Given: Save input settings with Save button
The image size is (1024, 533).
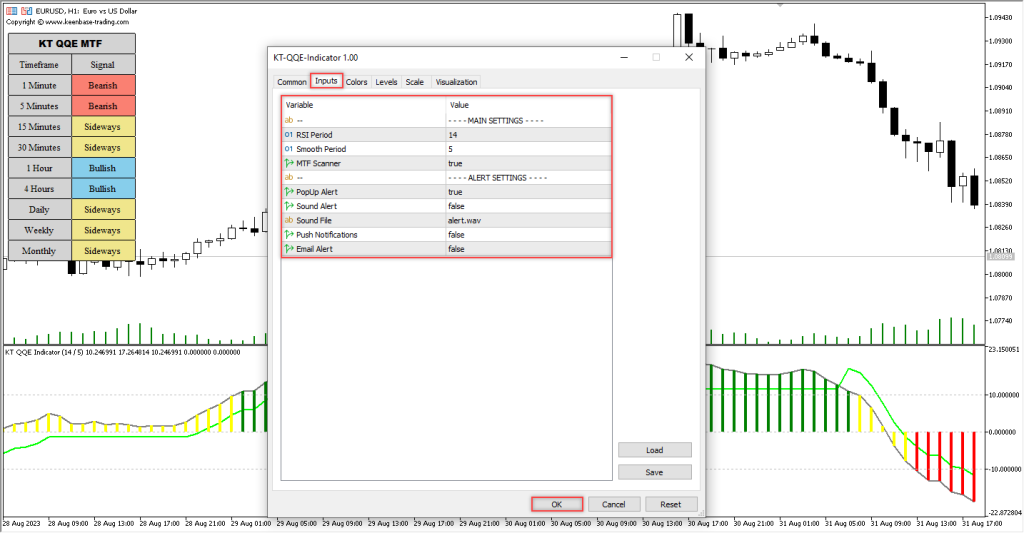Looking at the screenshot, I should pos(655,472).
